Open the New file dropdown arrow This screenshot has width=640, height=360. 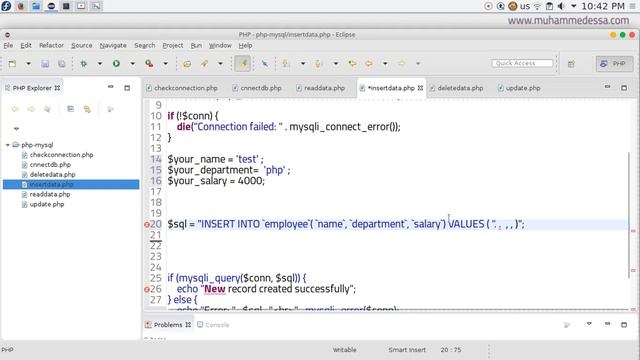28,64
